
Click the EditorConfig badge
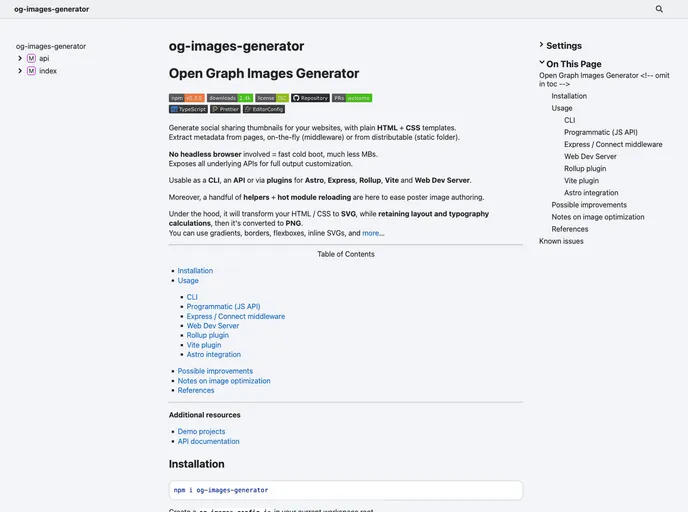pos(264,109)
